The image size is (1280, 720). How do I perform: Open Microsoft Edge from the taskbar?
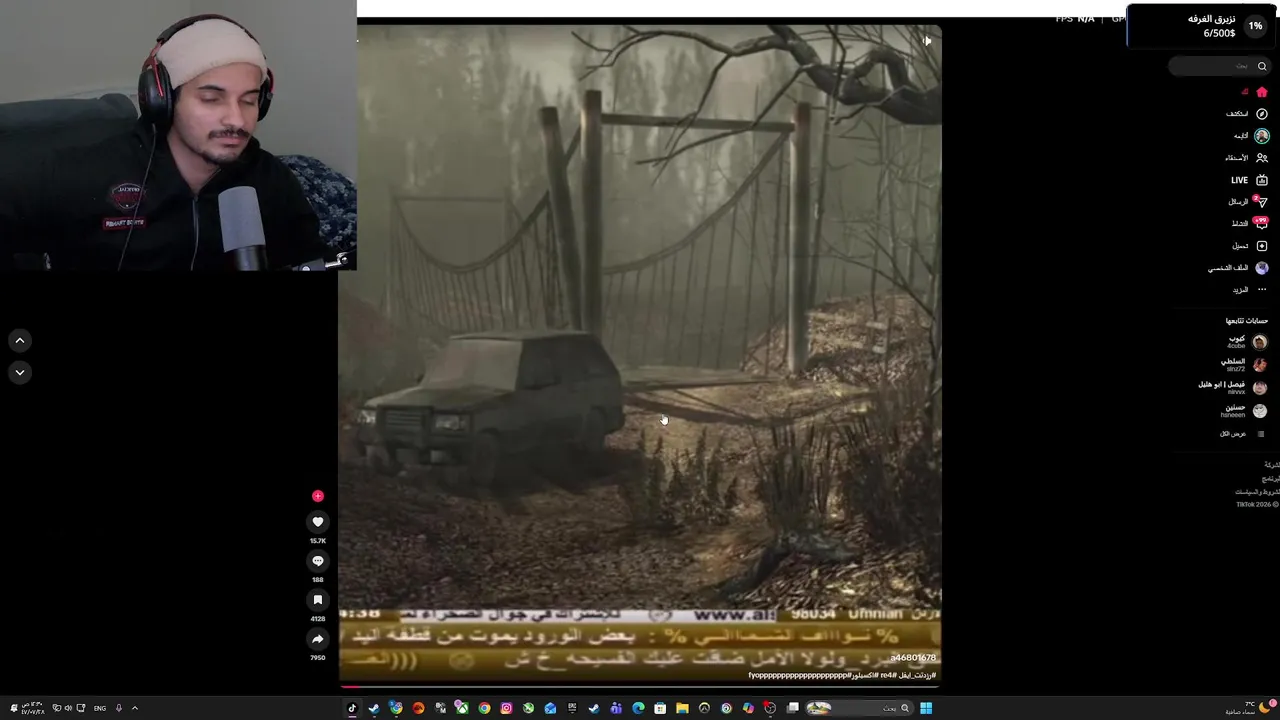638,708
